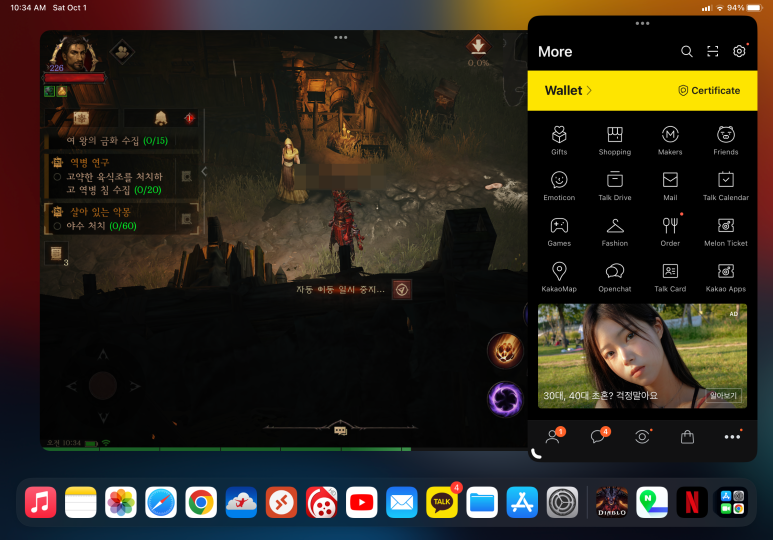Open KakaoTalk settings gear

tap(739, 51)
